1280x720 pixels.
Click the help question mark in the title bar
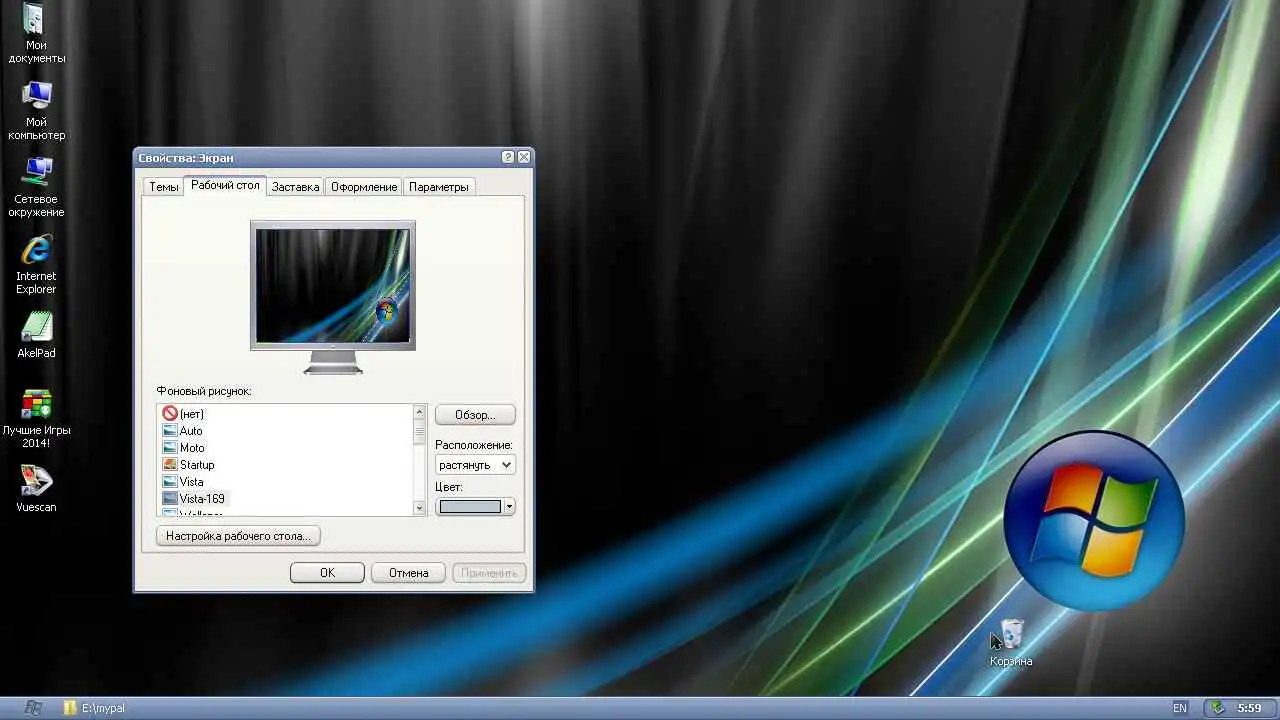pos(508,157)
